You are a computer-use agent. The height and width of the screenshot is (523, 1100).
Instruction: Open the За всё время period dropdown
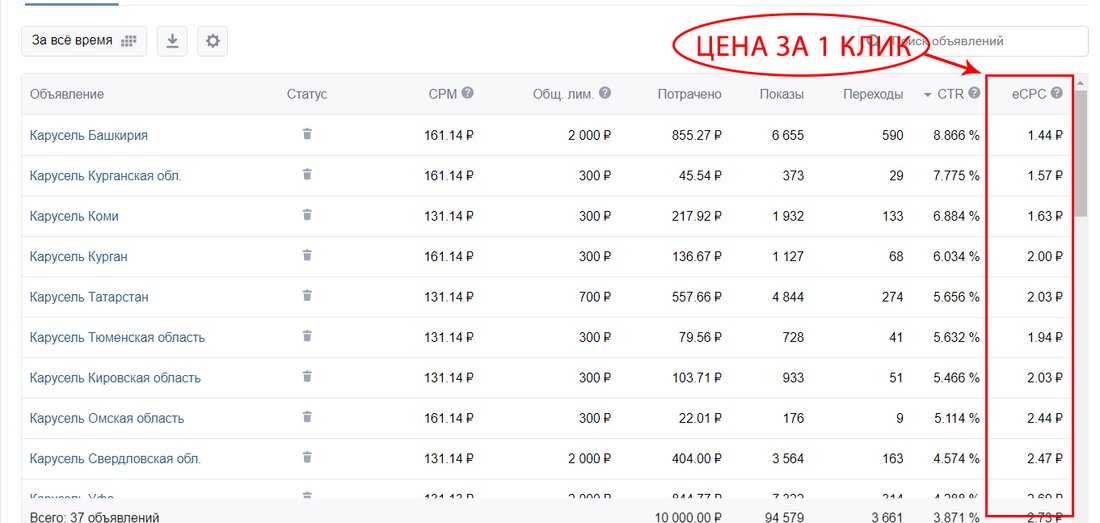[x=84, y=41]
